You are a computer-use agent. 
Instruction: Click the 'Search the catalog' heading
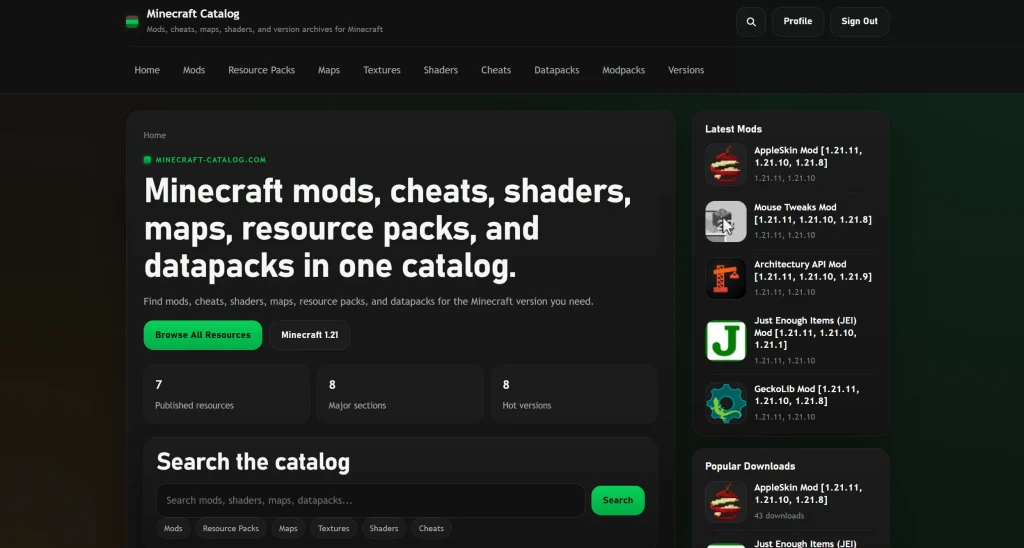click(253, 462)
